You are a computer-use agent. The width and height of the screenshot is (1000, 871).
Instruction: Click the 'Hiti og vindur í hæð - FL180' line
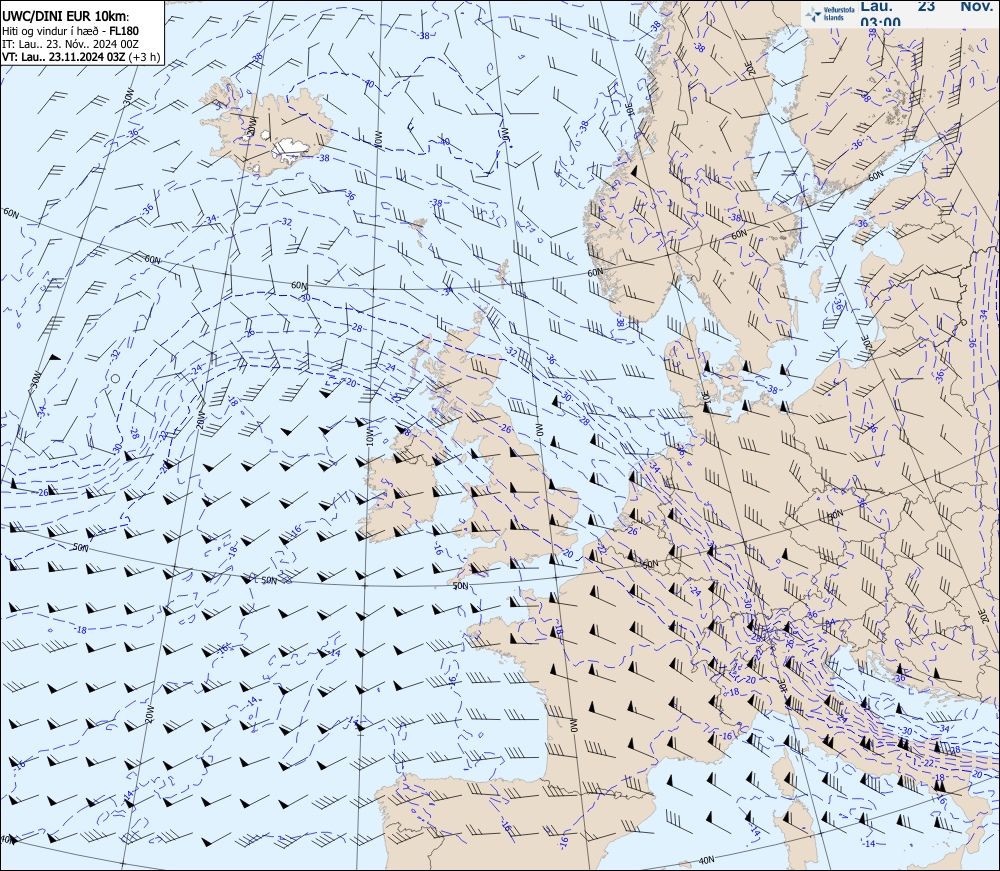click(70, 31)
